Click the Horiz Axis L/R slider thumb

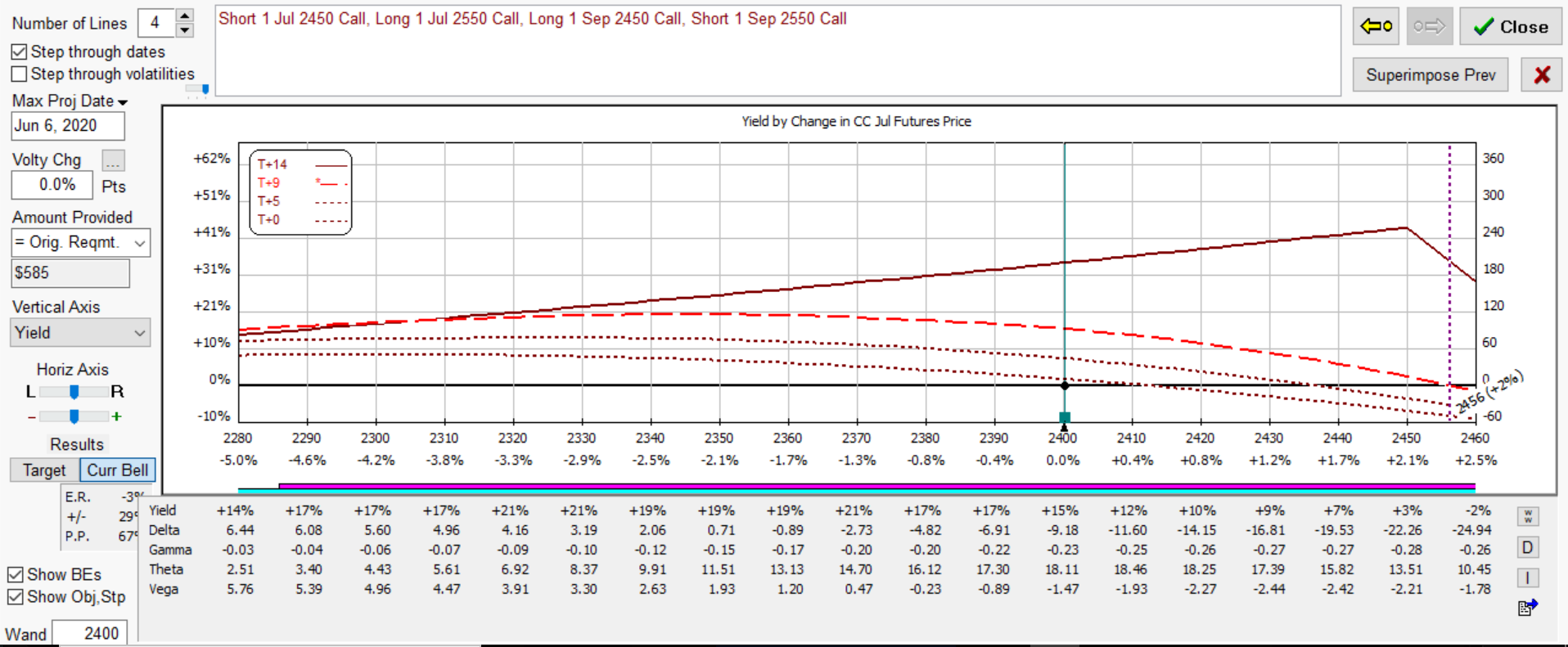[x=74, y=392]
